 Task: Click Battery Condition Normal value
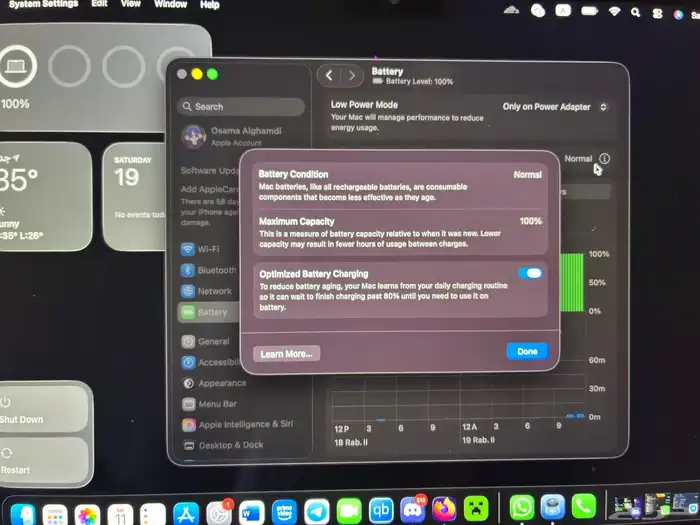(x=528, y=175)
